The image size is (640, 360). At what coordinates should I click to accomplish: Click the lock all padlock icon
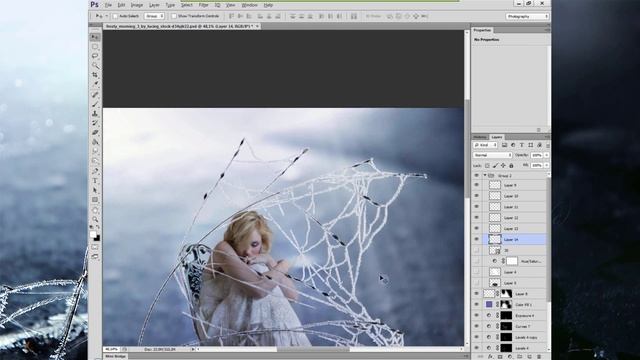pyautogui.click(x=511, y=166)
